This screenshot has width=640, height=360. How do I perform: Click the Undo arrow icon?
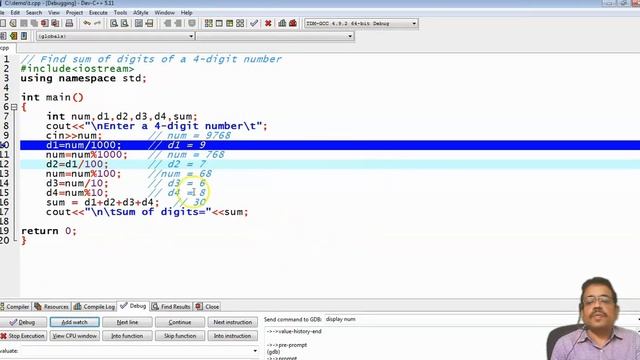click(x=87, y=23)
